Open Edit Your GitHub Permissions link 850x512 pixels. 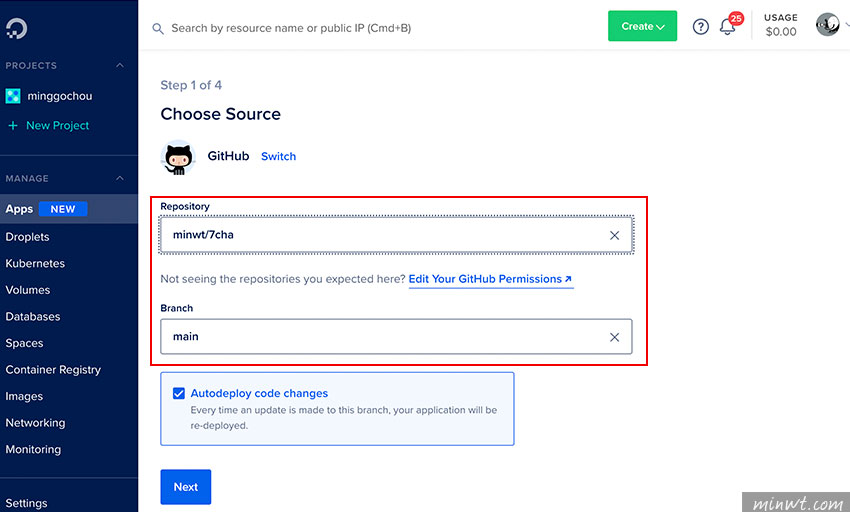click(x=491, y=279)
